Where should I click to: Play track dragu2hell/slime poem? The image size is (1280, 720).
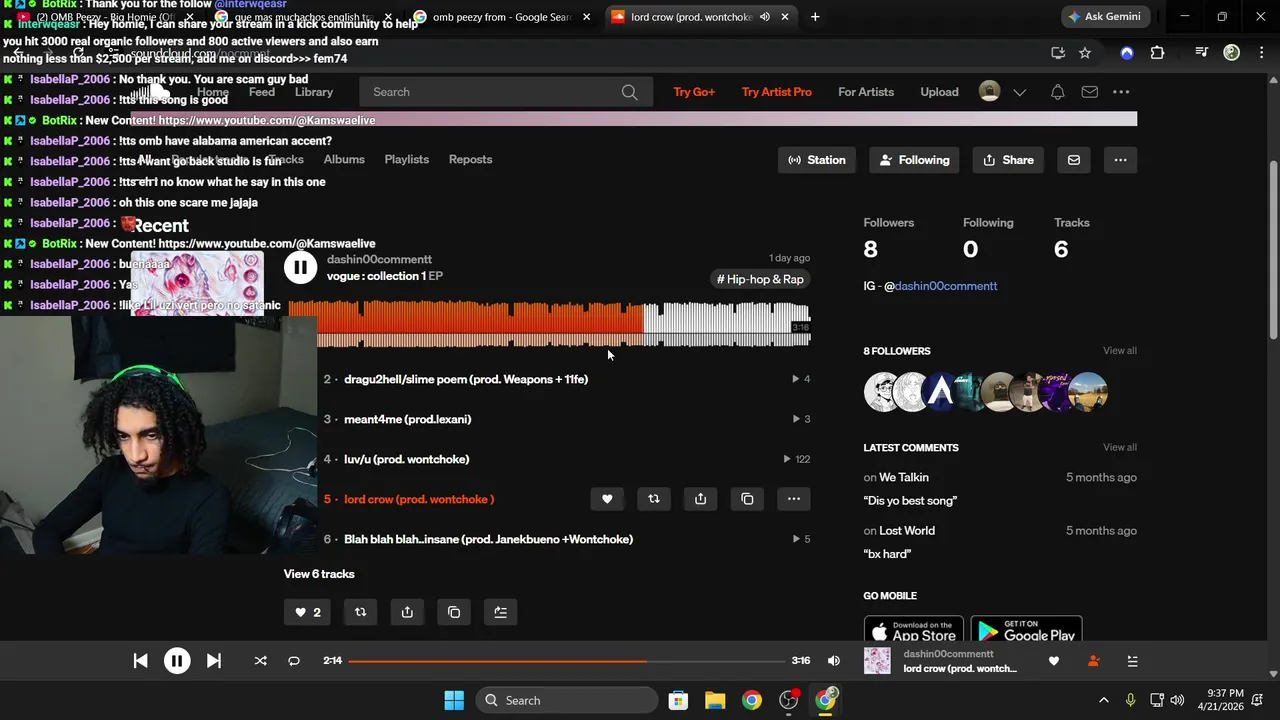(x=466, y=379)
